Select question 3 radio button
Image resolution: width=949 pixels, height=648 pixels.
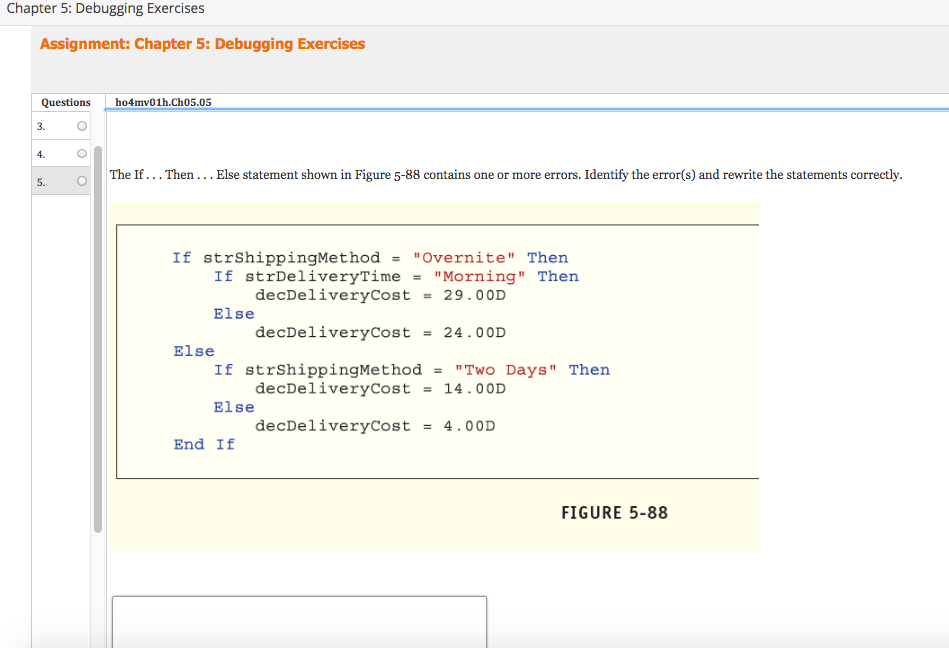82,126
